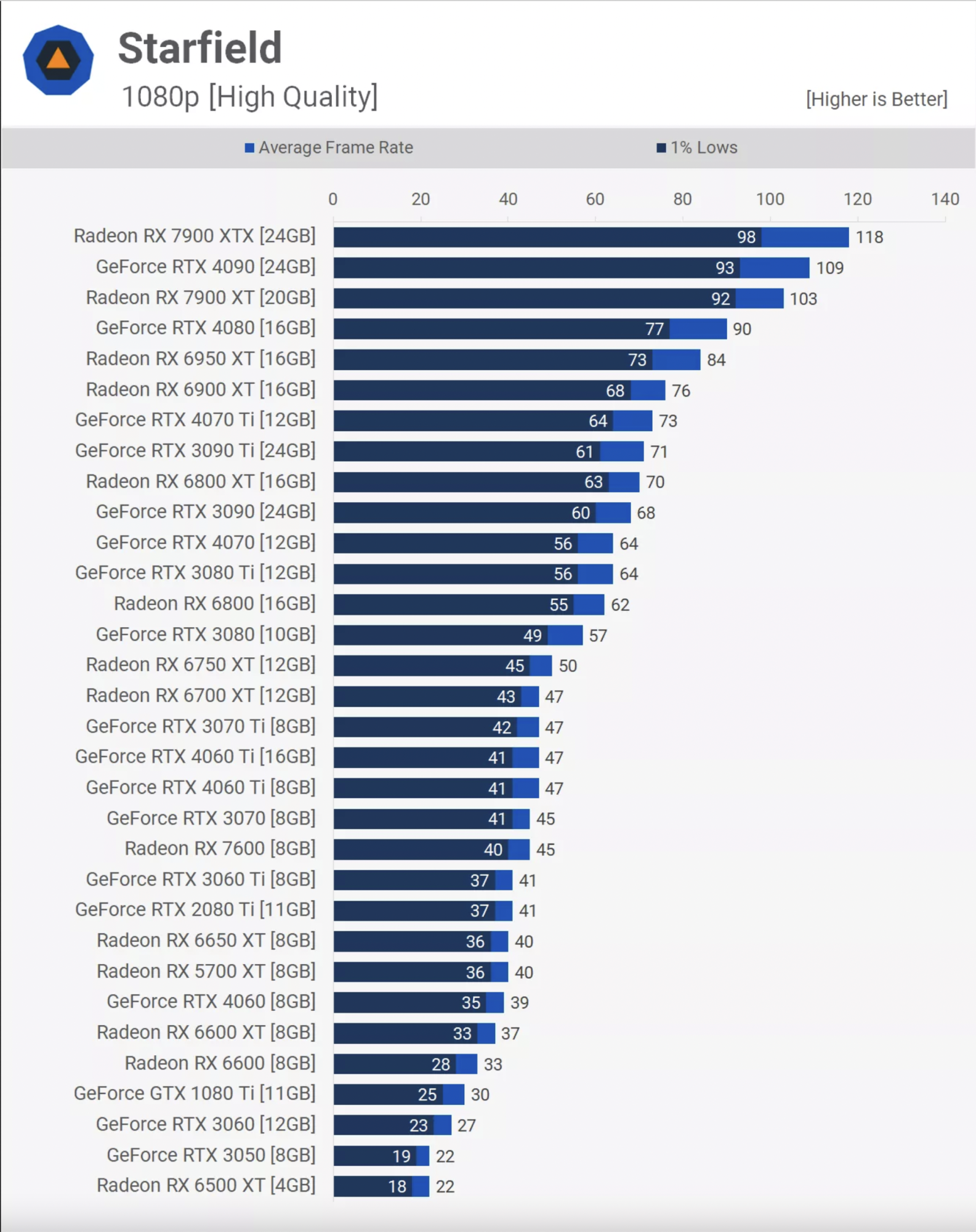Viewport: 976px width, 1232px height.
Task: Select the GeForce RTX 4060 Ti [16GB] label
Action: pyautogui.click(x=195, y=756)
